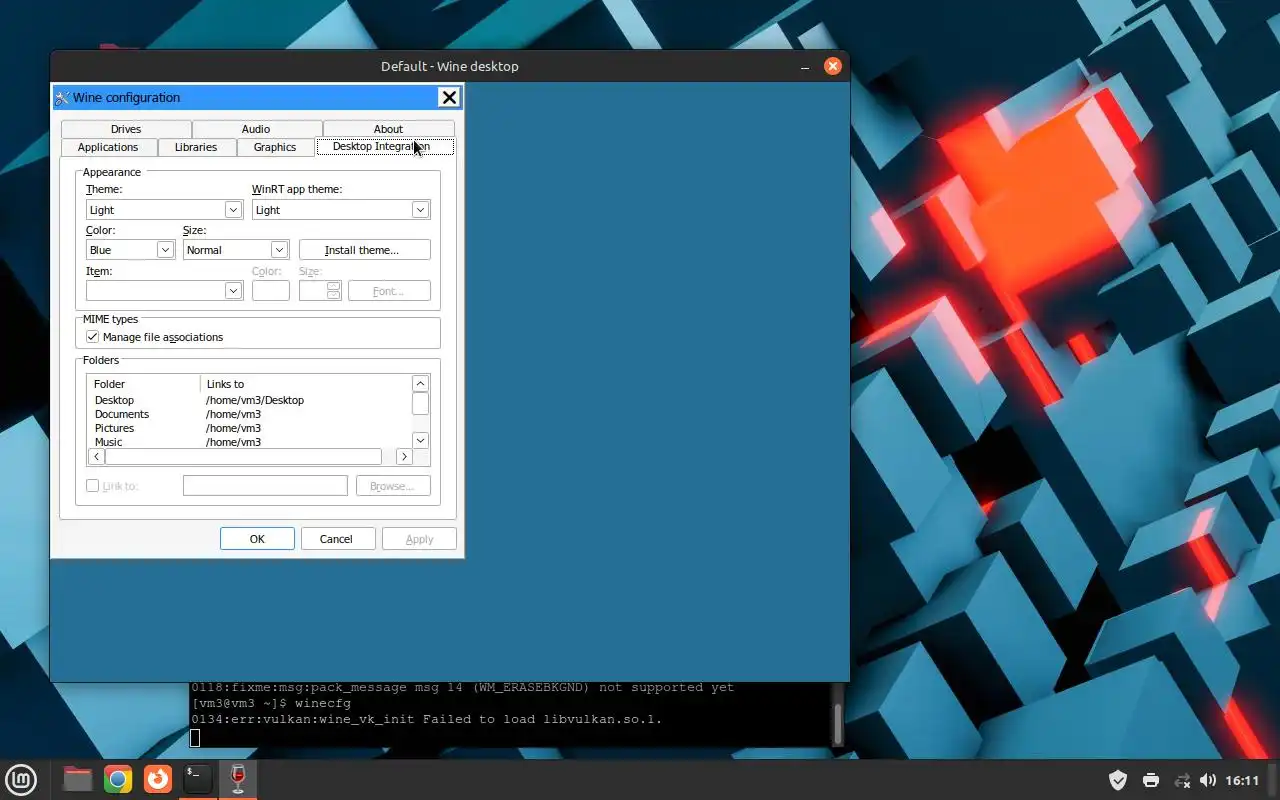Click the Links to column header
The height and width of the screenshot is (800, 1280).
(x=306, y=384)
